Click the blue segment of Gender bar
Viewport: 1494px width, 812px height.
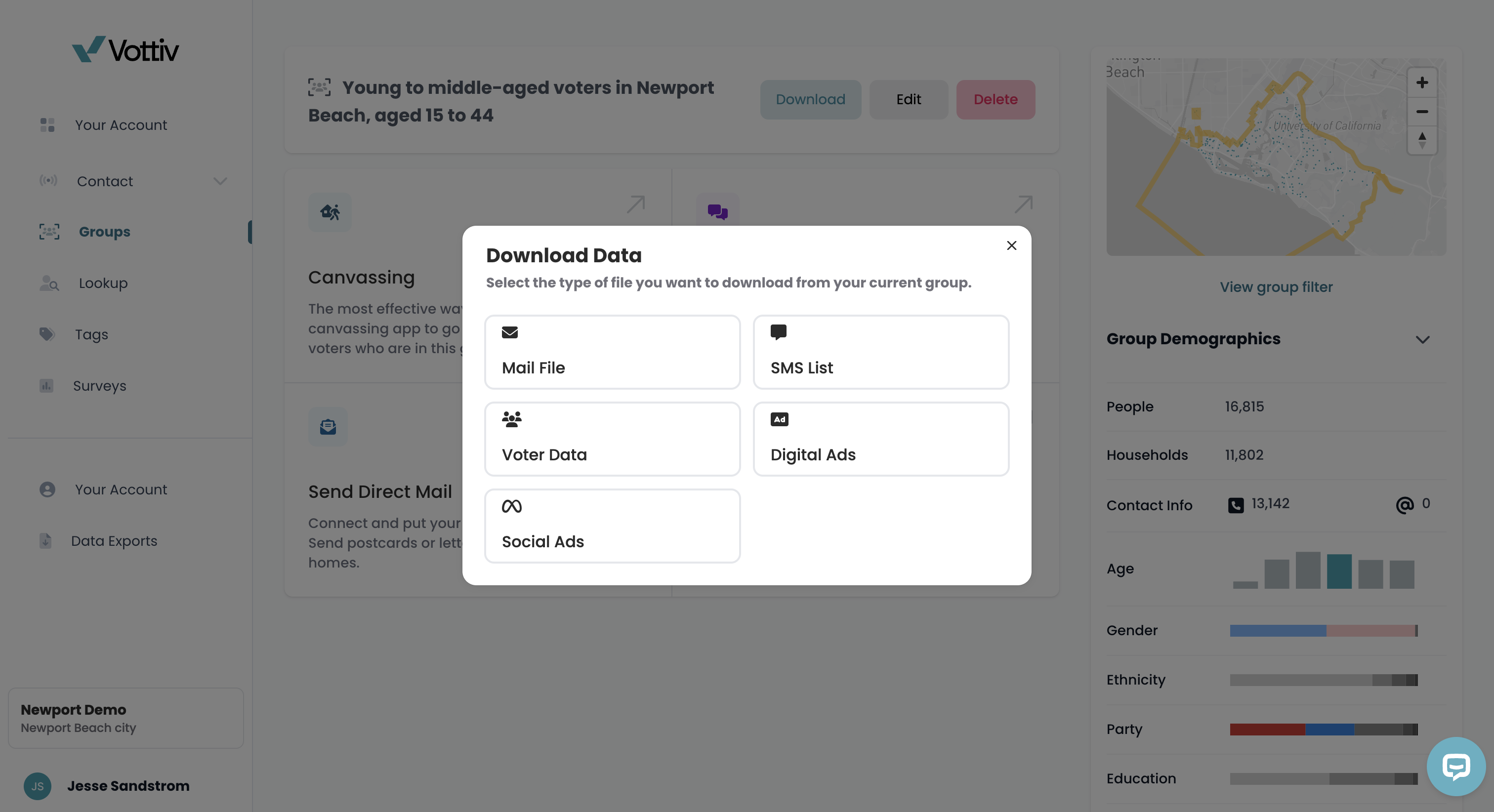click(1278, 630)
